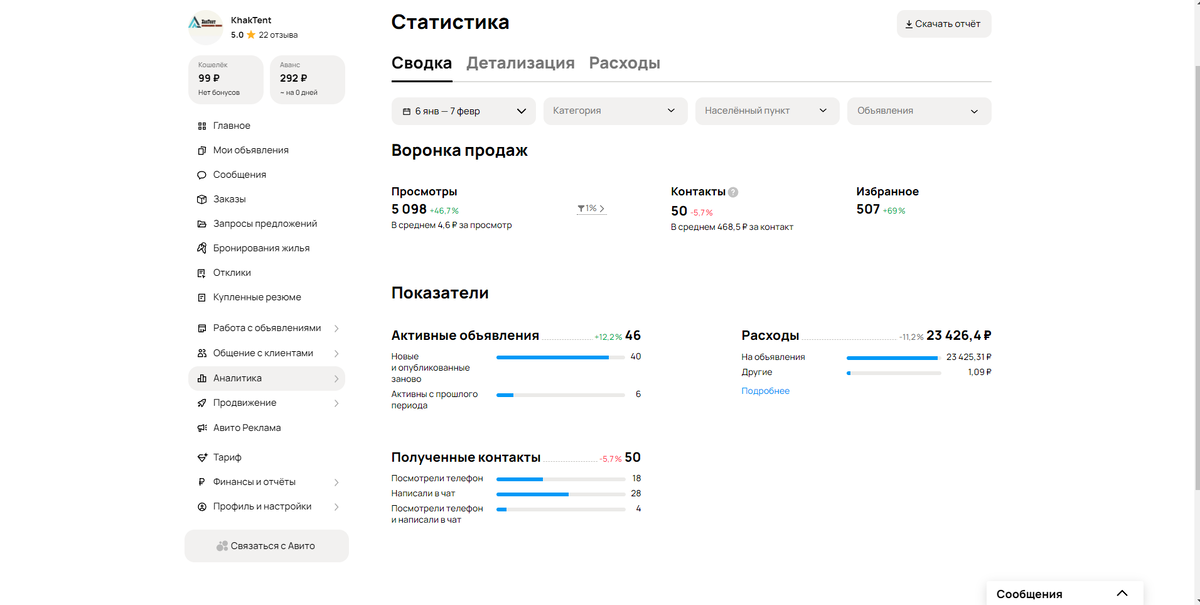Click the Новые и опубликованные заново progress bar
Viewport: 1200px width, 605px height.
pos(561,356)
